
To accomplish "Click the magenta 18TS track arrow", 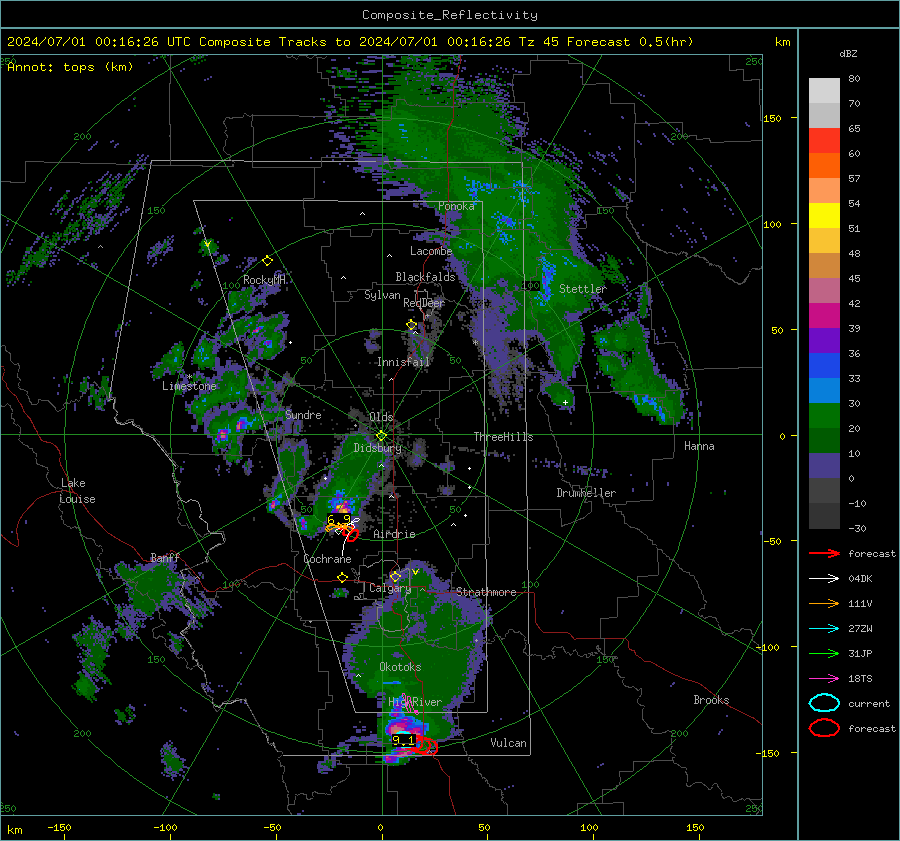I will [824, 679].
